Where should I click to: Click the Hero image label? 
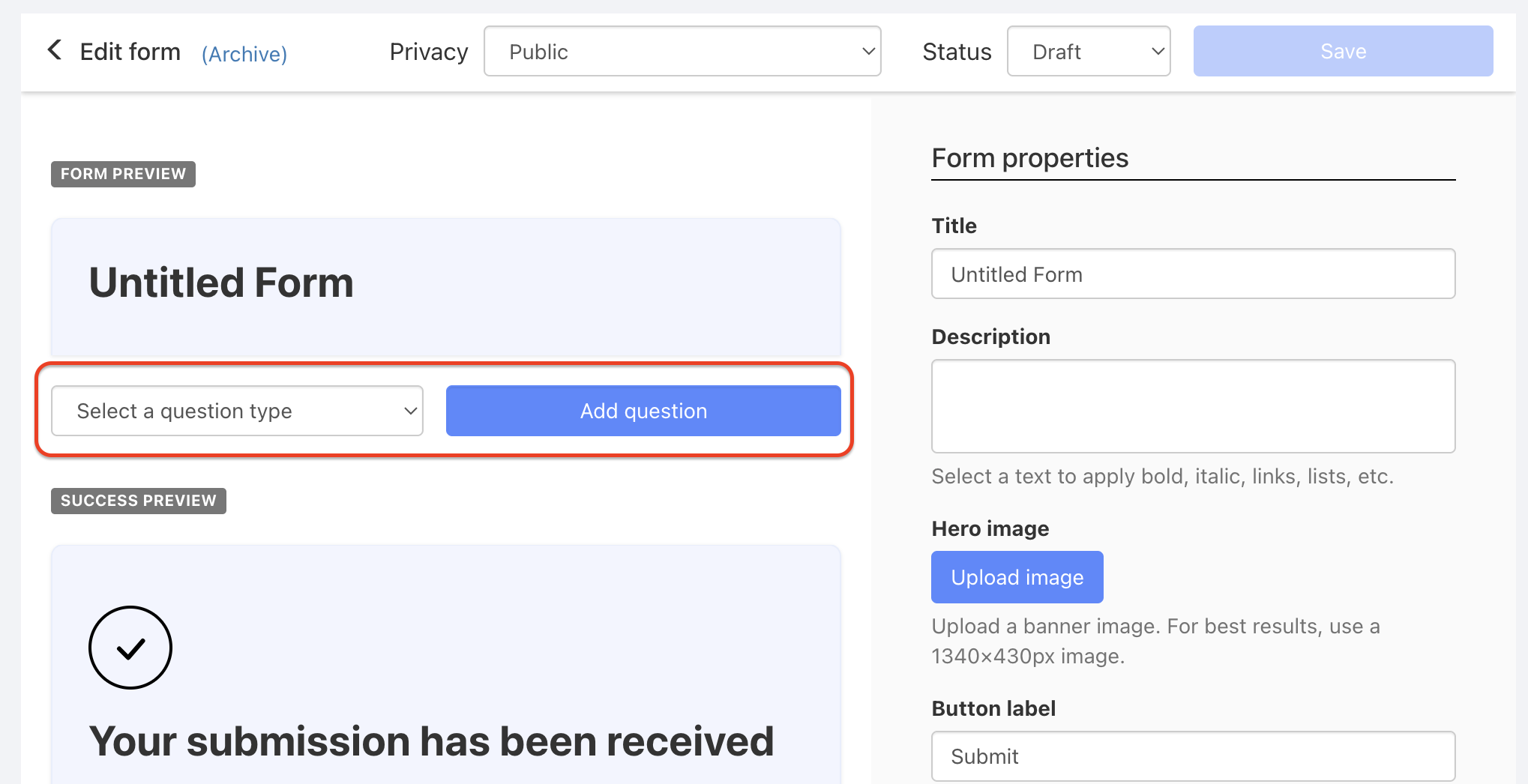pos(990,528)
